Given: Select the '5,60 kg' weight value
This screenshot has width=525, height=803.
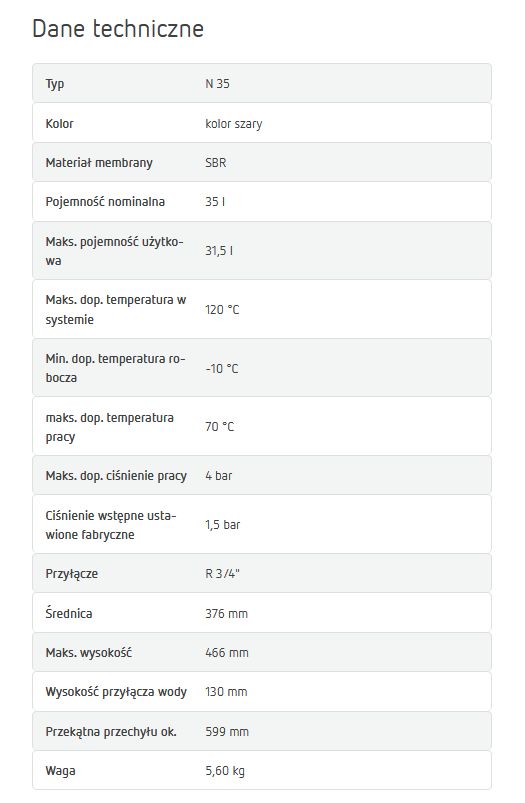Looking at the screenshot, I should point(225,771).
